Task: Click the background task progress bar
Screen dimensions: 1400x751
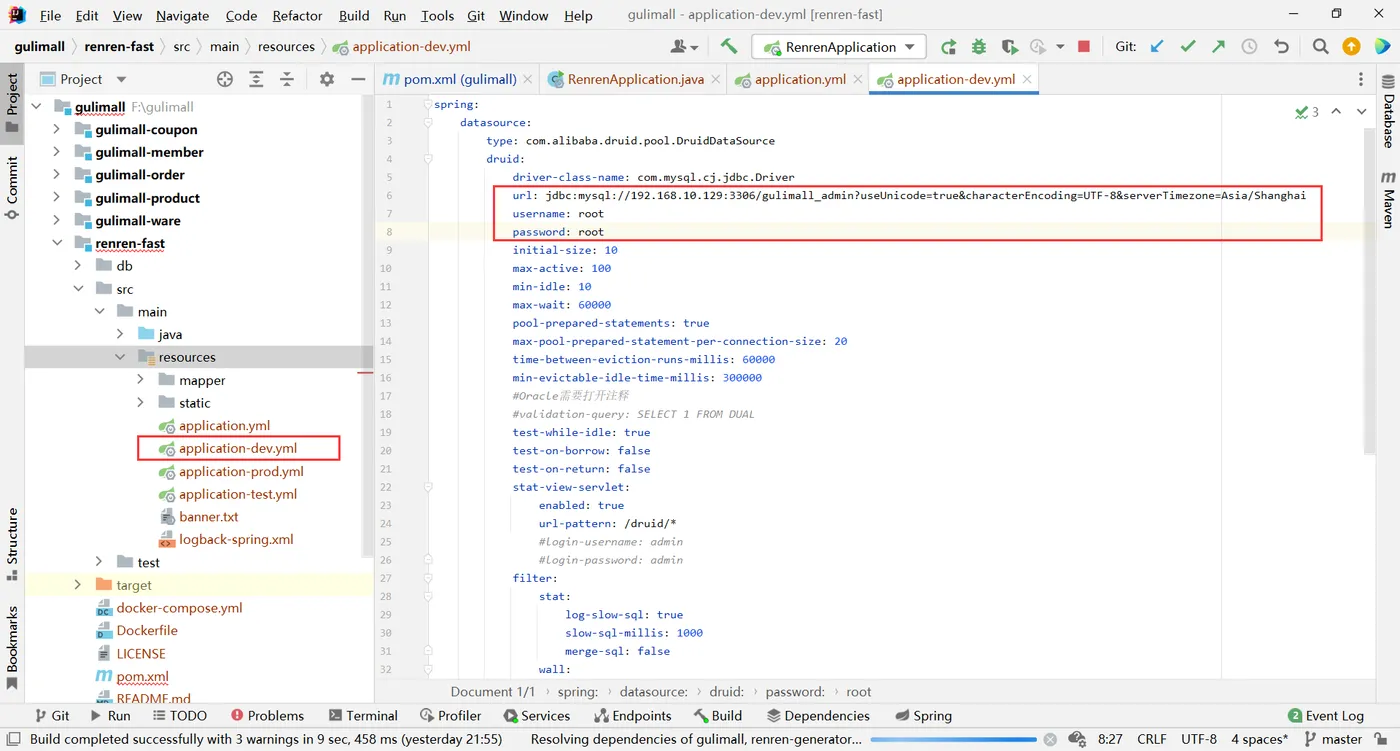Action: click(952, 740)
